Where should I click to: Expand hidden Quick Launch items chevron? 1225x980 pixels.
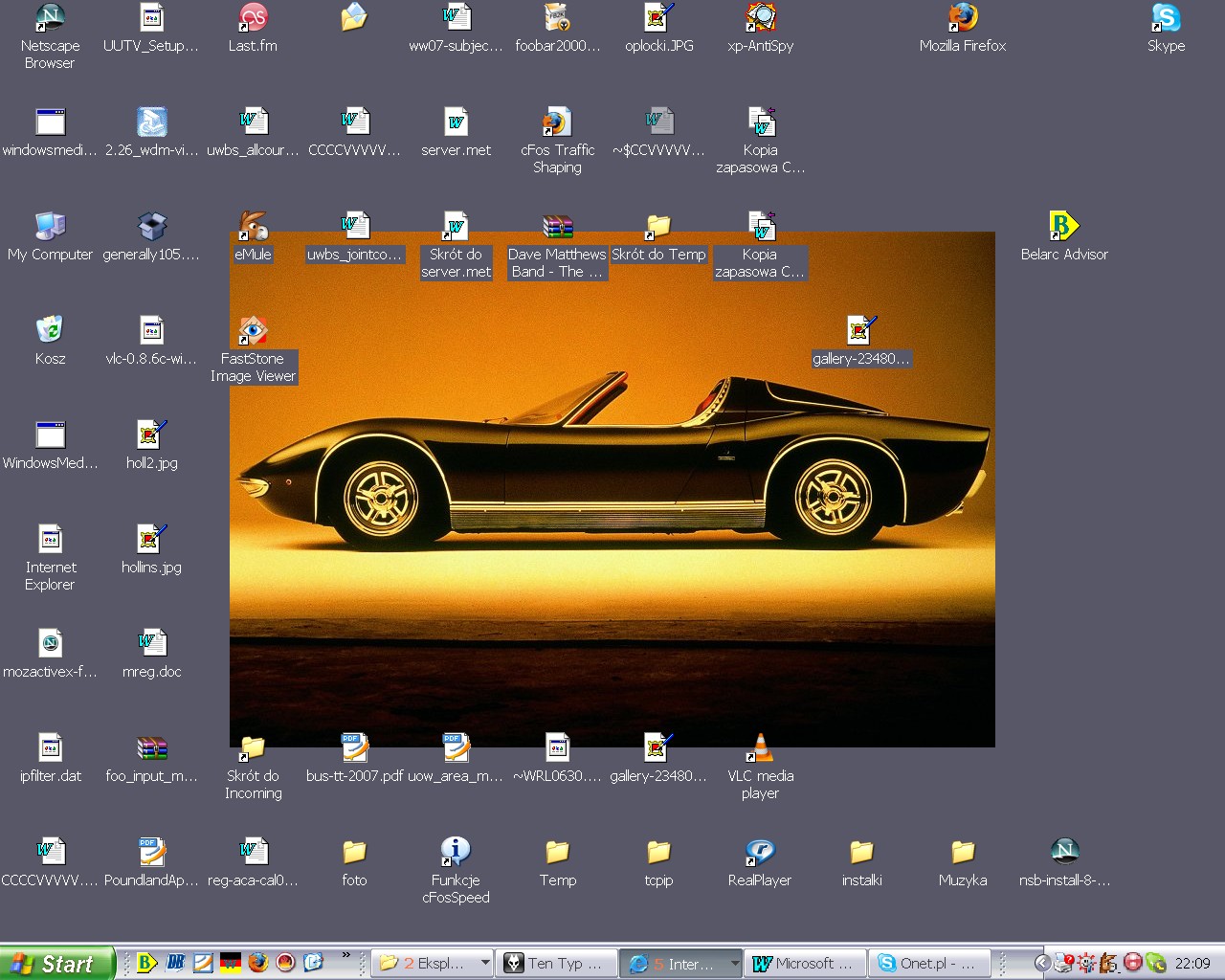345,956
